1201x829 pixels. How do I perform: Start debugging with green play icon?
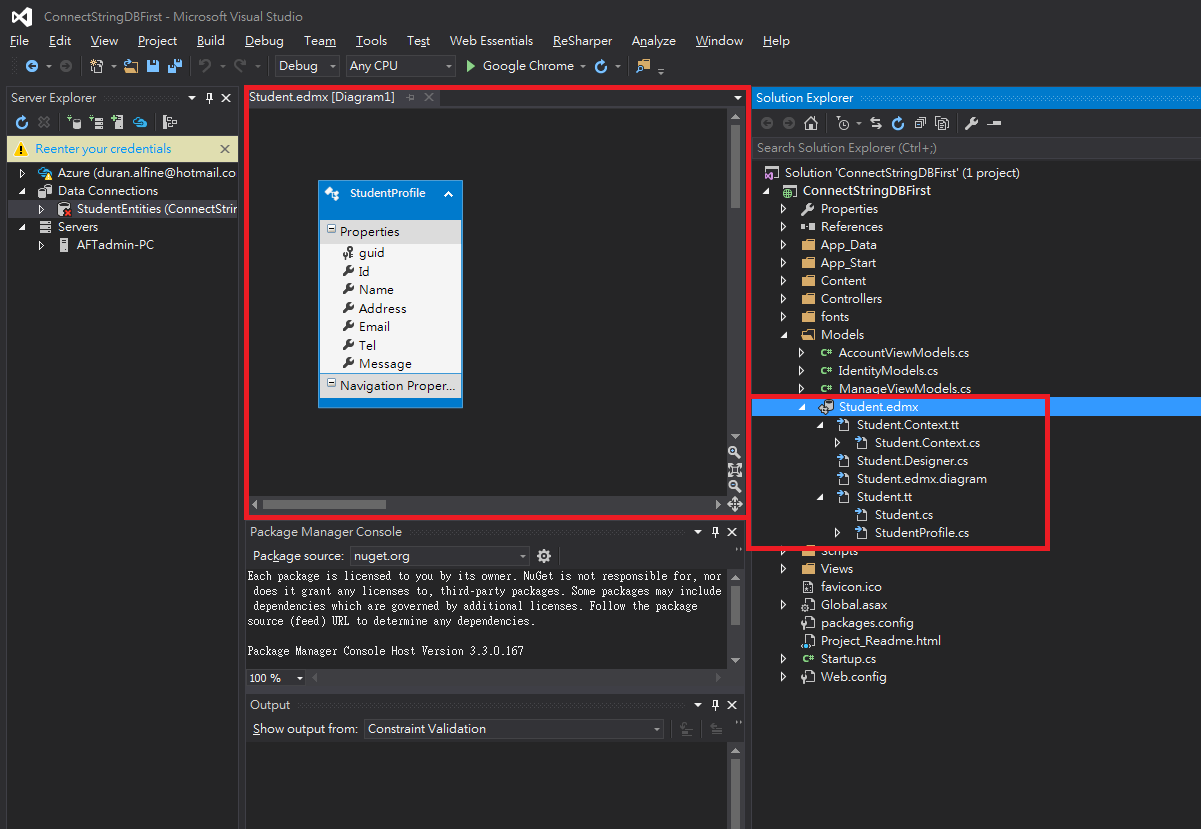[472, 66]
